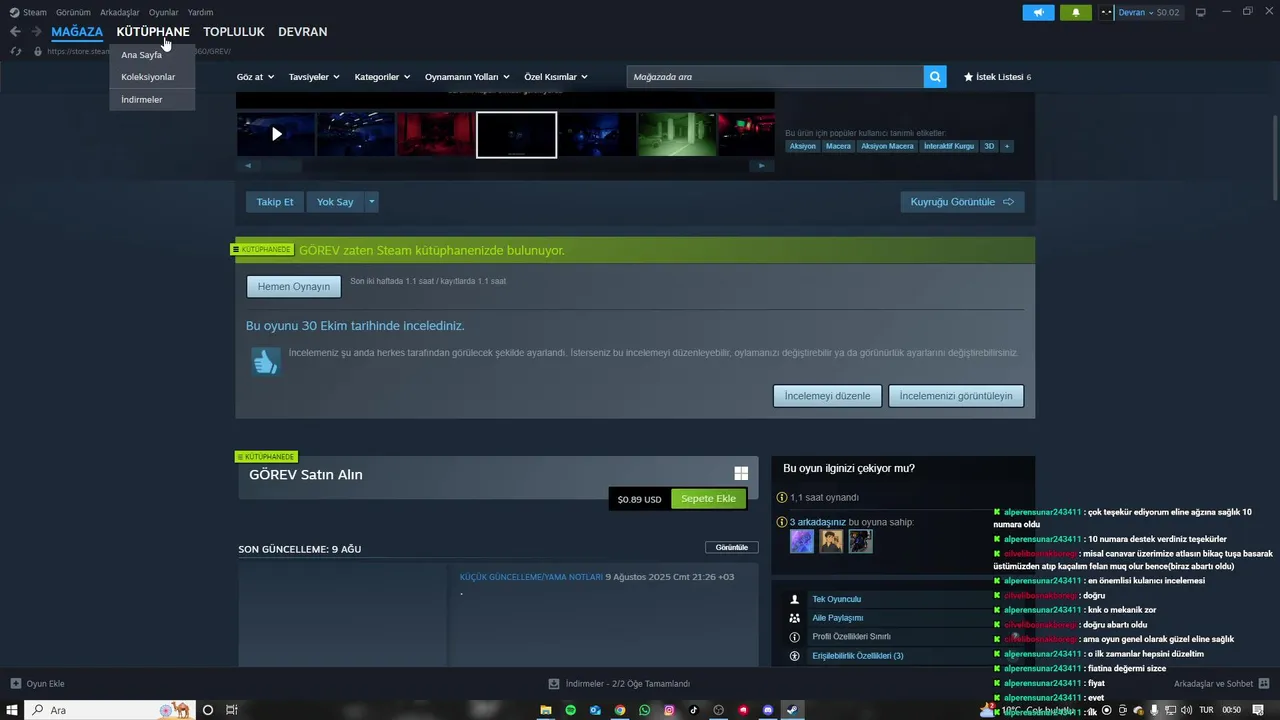1280x720 pixels.
Task: Click the Görüntüle update button
Action: [x=732, y=548]
